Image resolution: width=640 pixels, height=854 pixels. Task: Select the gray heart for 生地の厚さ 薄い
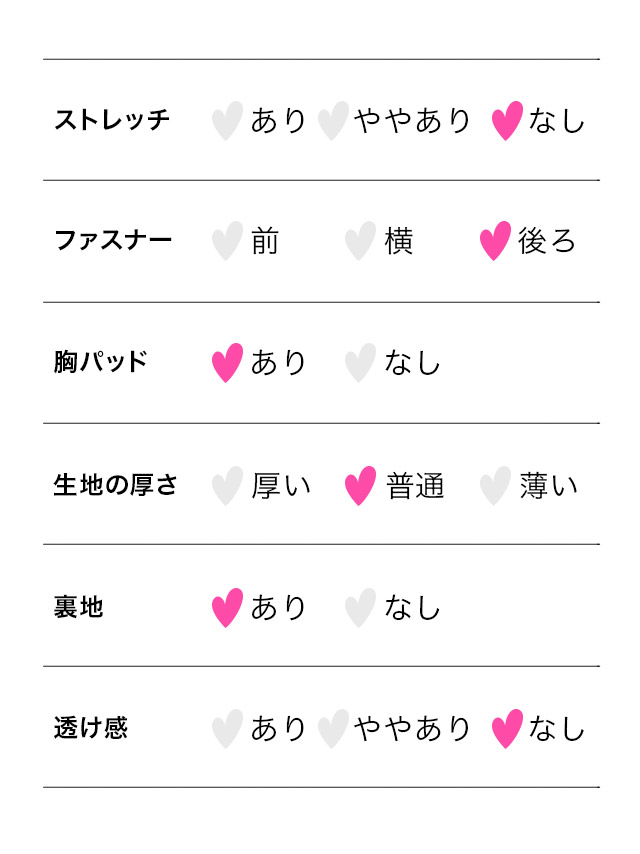pos(495,486)
